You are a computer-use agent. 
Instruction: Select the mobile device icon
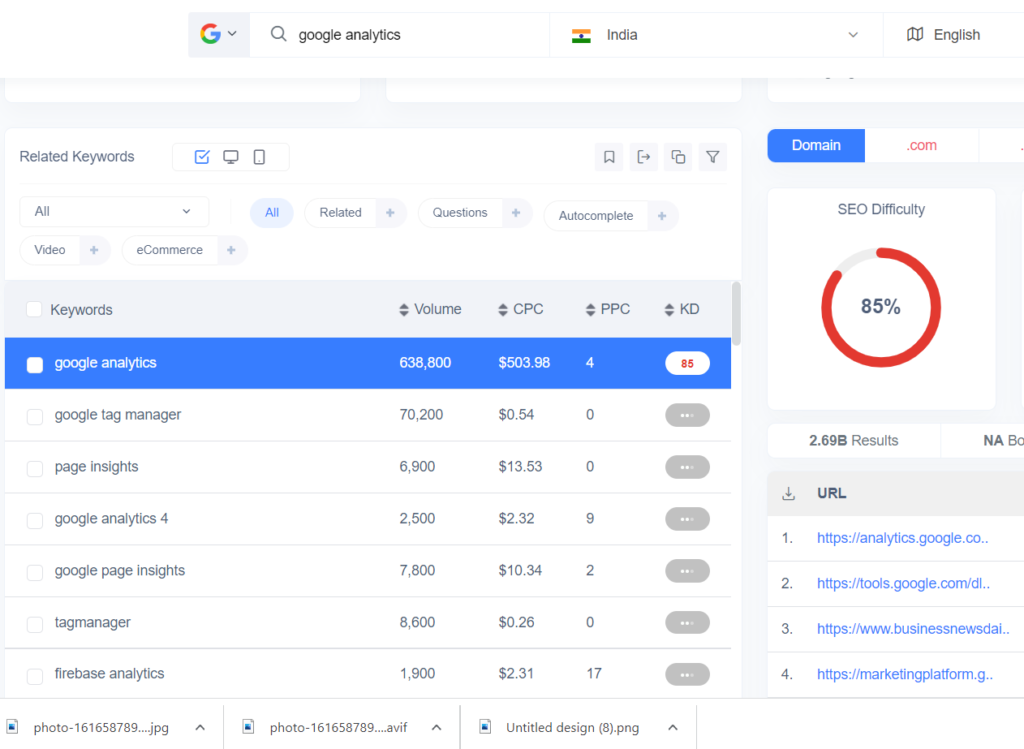(x=259, y=157)
